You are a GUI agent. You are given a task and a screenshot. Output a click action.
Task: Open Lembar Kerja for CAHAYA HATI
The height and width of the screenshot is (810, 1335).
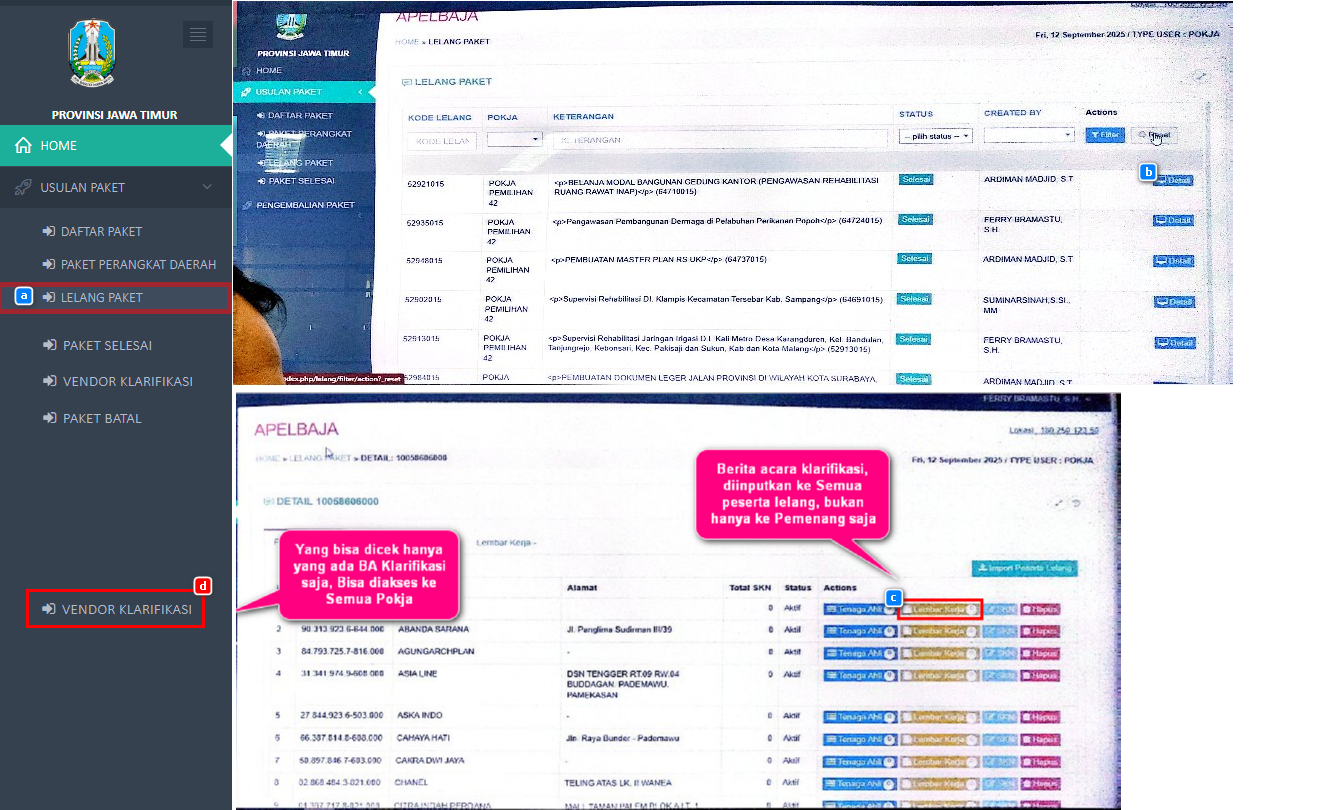[939, 739]
